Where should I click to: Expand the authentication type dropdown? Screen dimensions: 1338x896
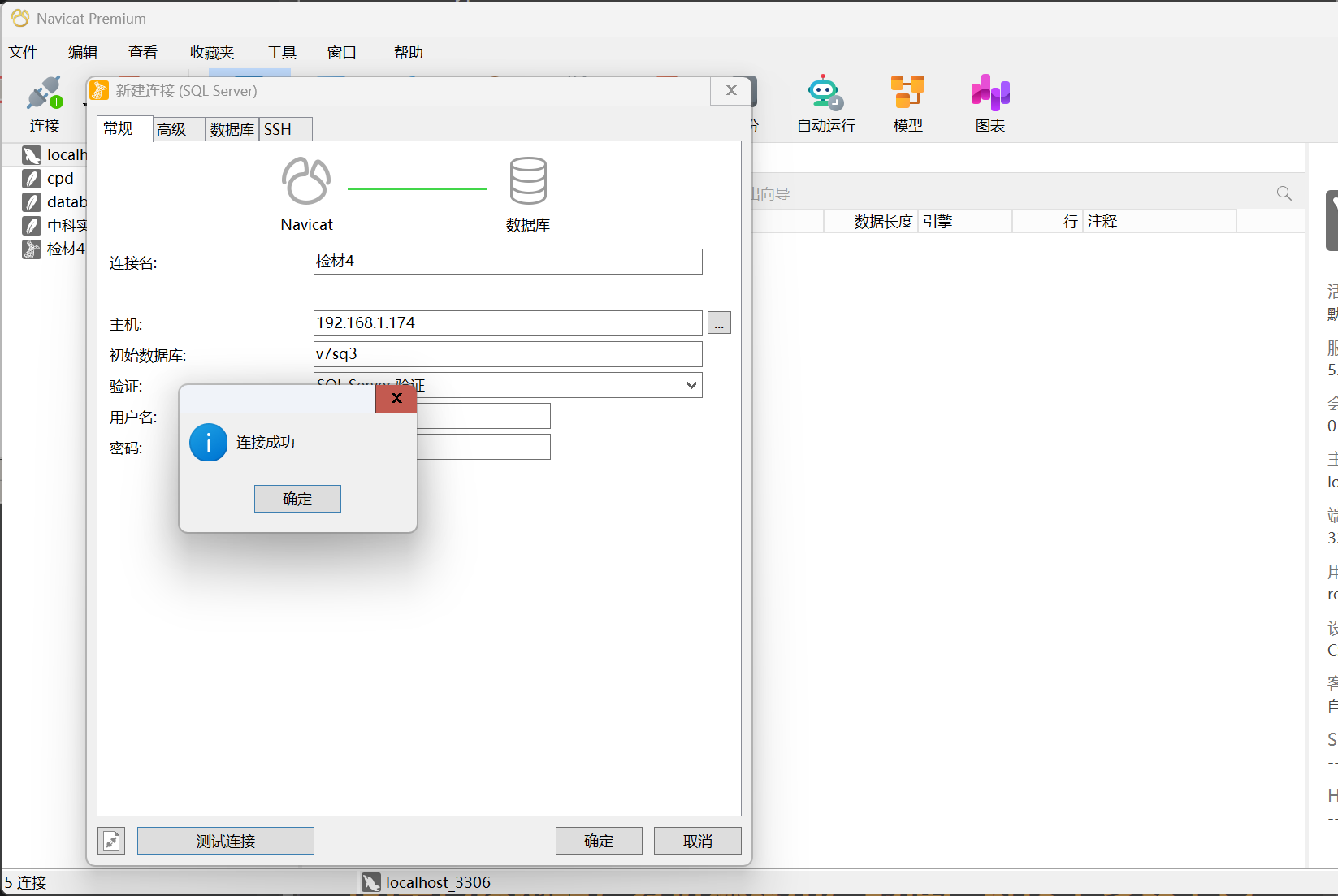click(691, 385)
